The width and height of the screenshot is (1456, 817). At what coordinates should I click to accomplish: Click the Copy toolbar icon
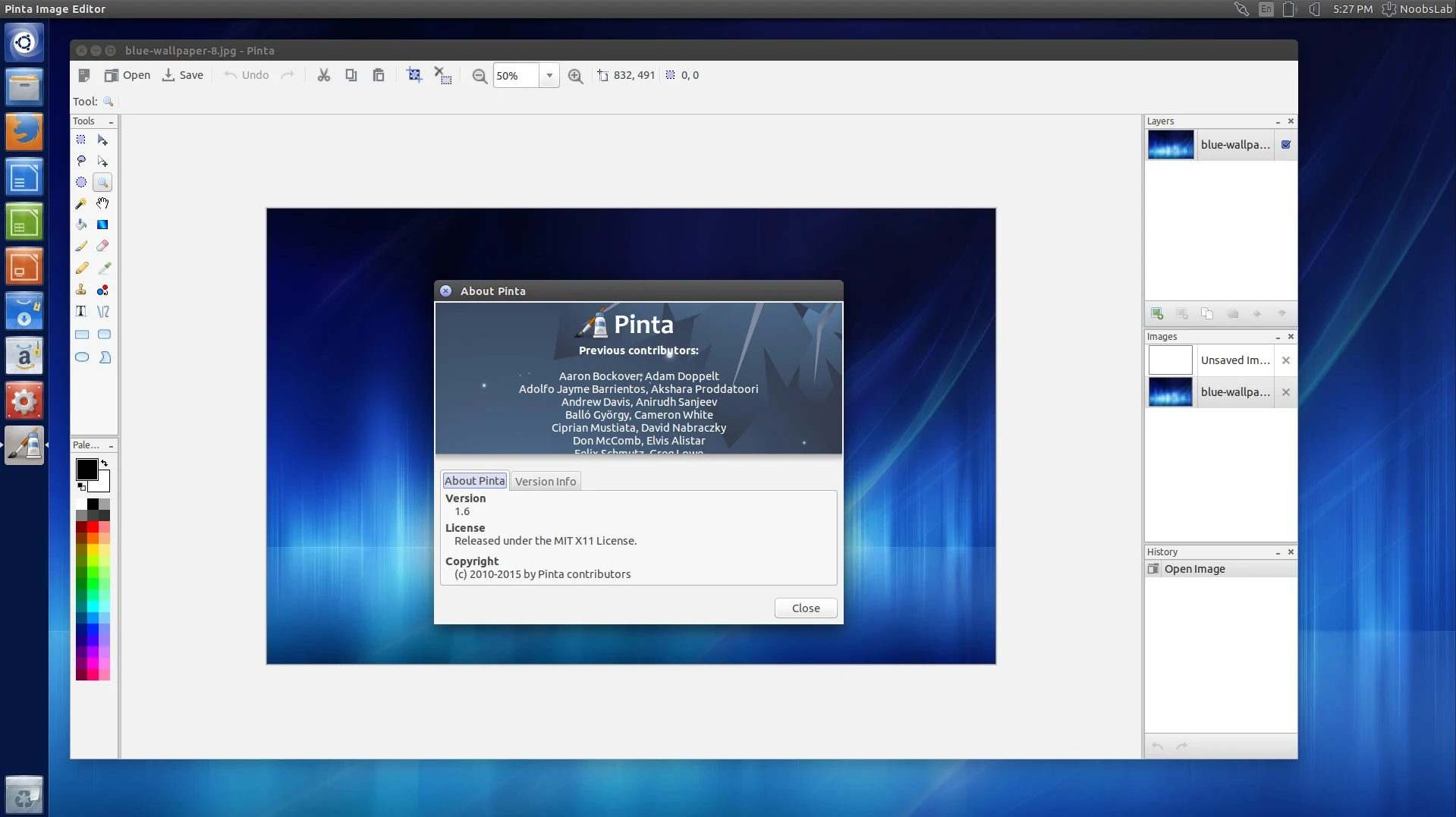click(x=351, y=75)
